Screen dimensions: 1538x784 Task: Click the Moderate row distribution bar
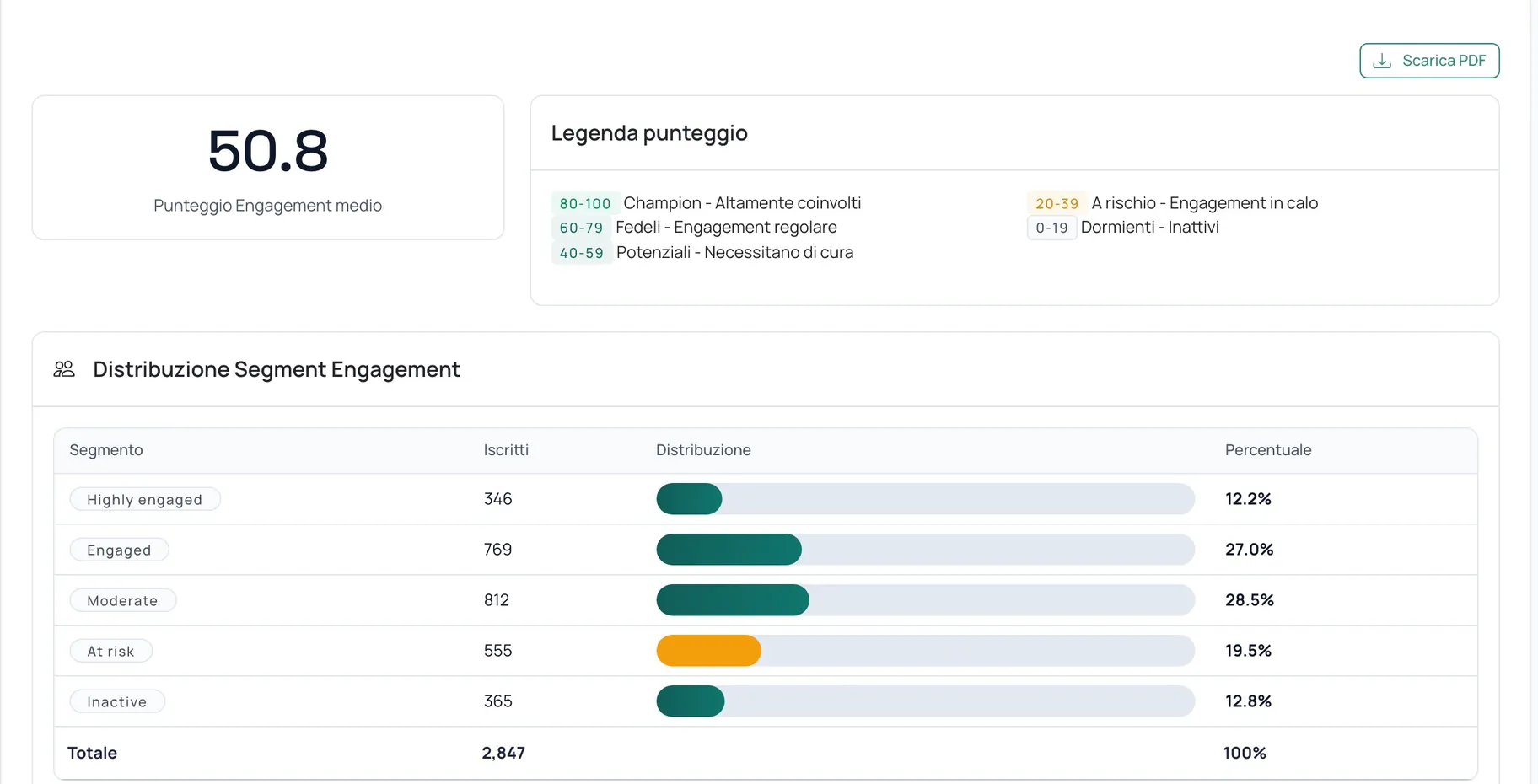(925, 600)
